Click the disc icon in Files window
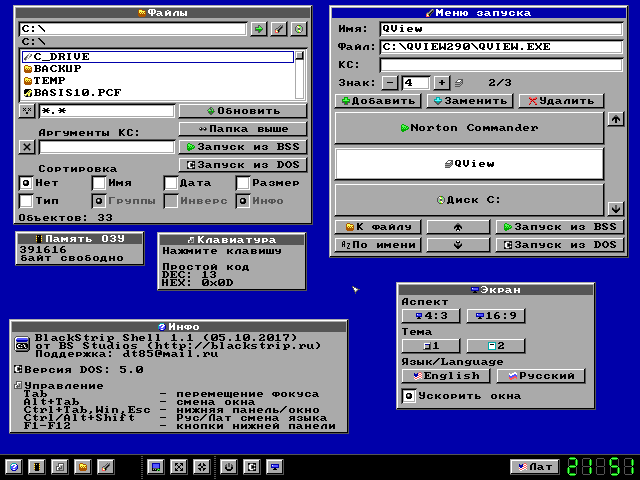The height and width of the screenshot is (480, 640). (x=299, y=29)
